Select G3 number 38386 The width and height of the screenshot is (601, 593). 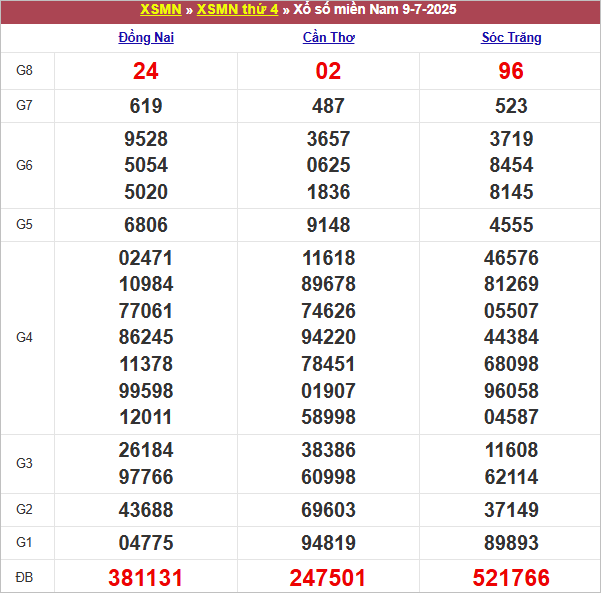(x=328, y=450)
